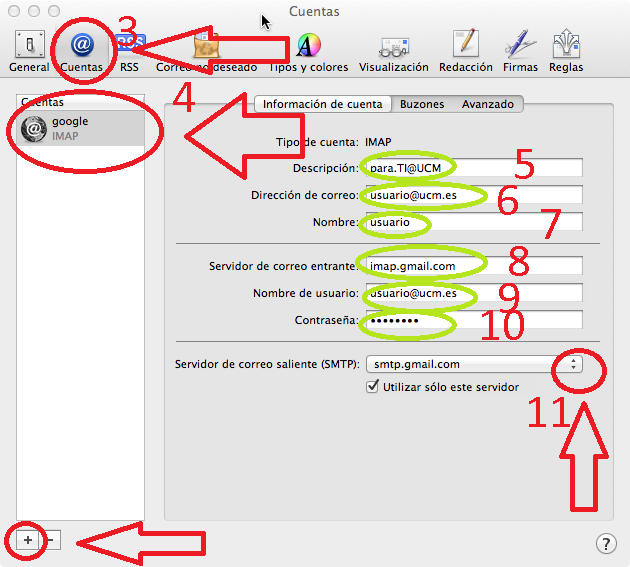Open the RSS preferences pane
This screenshot has height=567, width=630.
click(129, 50)
